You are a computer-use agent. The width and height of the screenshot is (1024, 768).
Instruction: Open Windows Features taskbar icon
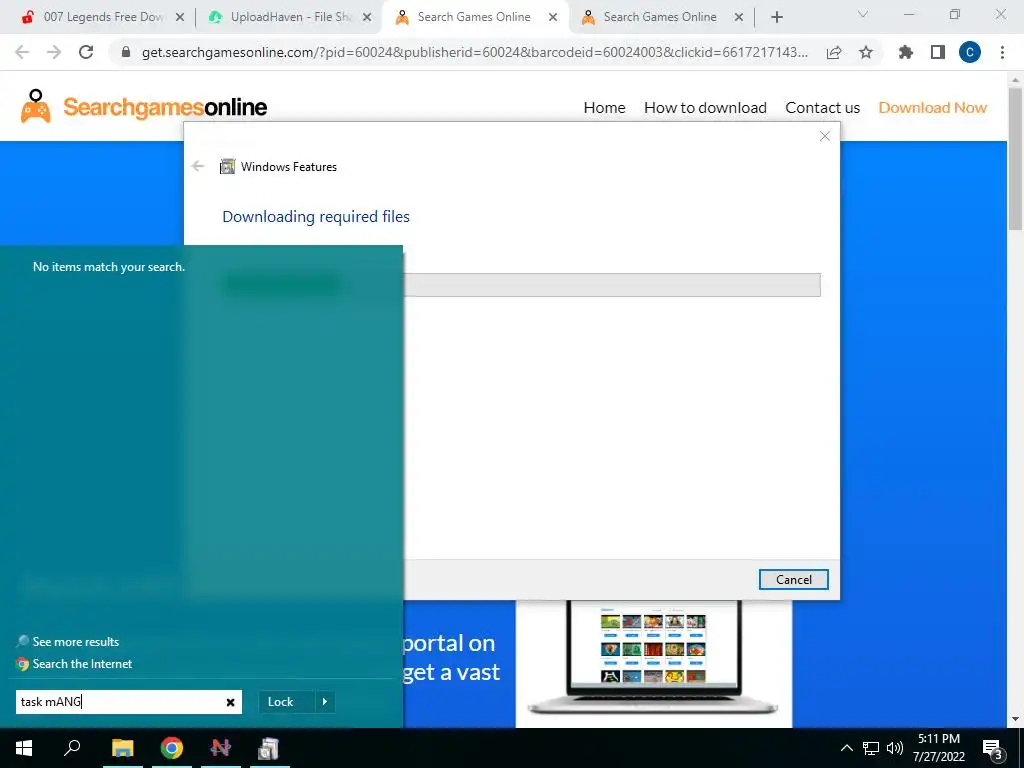pyautogui.click(x=268, y=748)
